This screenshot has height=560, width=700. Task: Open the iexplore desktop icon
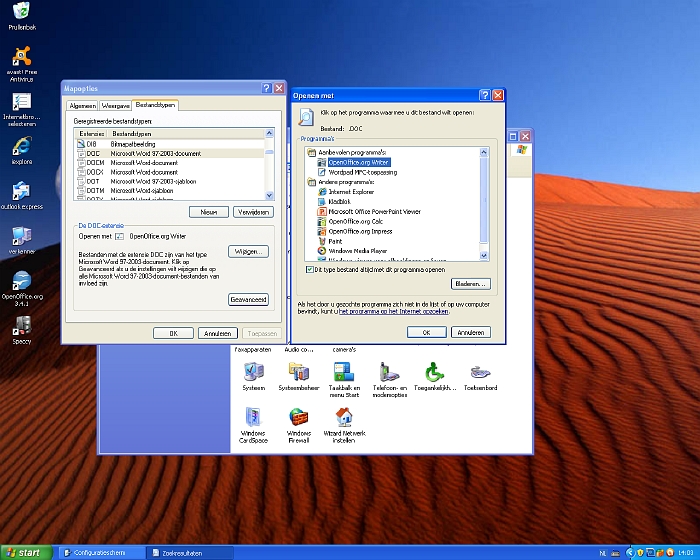[x=21, y=151]
